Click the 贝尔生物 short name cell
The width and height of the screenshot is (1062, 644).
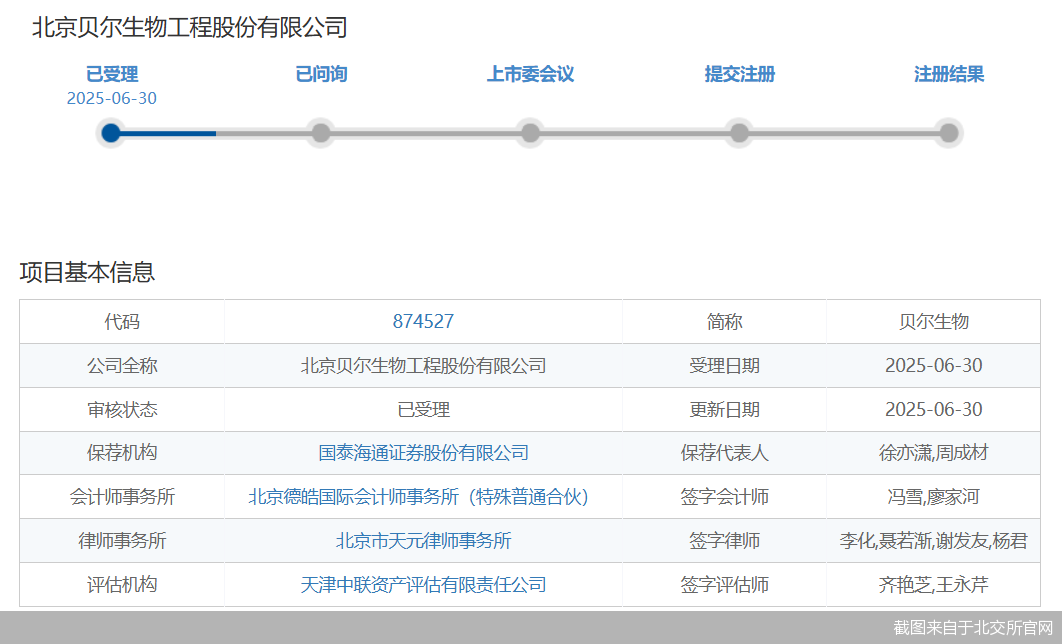[x=933, y=322]
